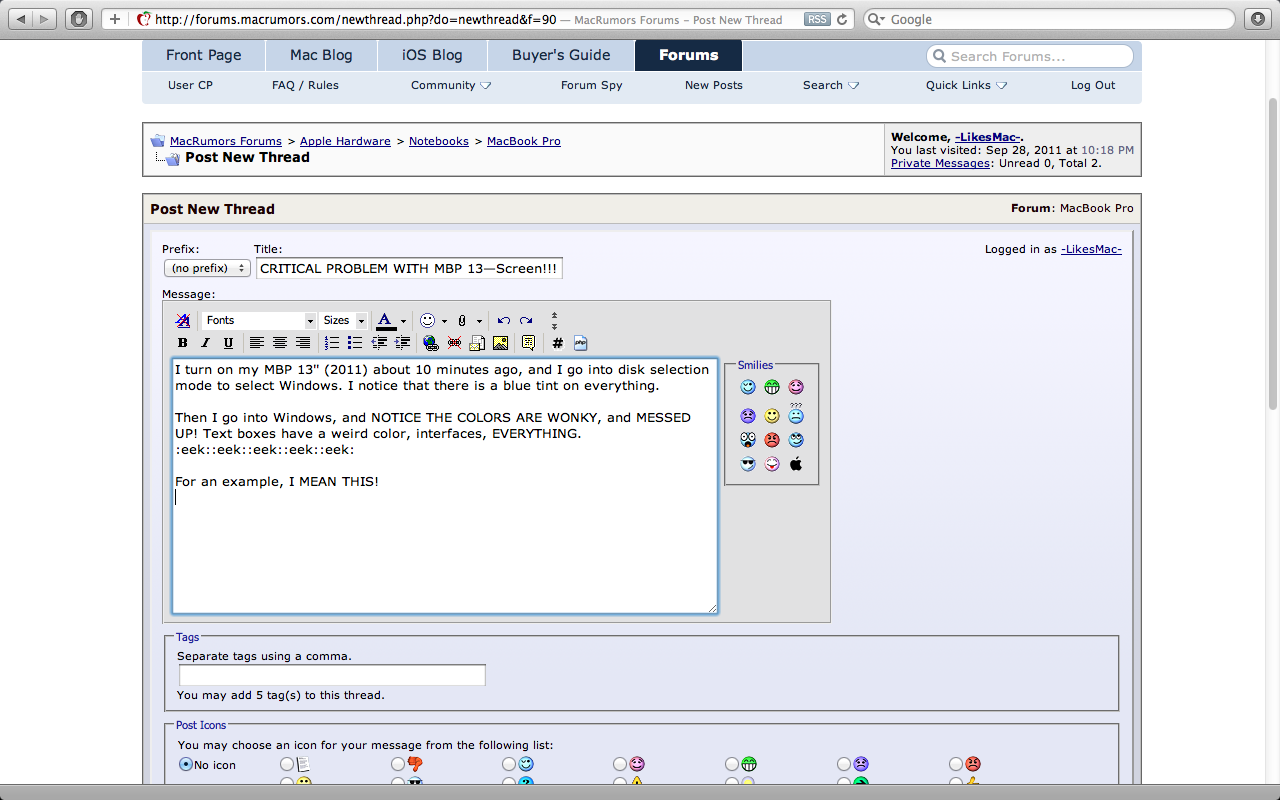
Task: Open the smilies dropdown arrow in toolbar
Action: [x=444, y=321]
